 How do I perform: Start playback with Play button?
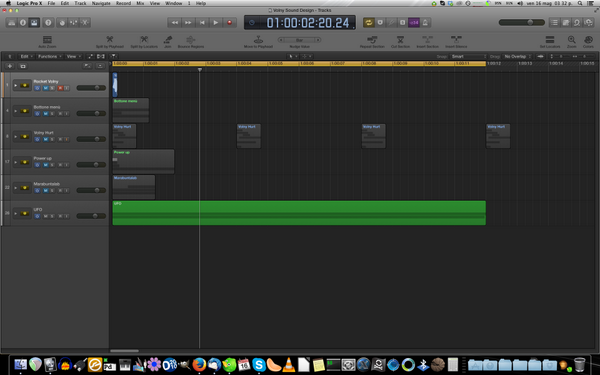[216, 23]
